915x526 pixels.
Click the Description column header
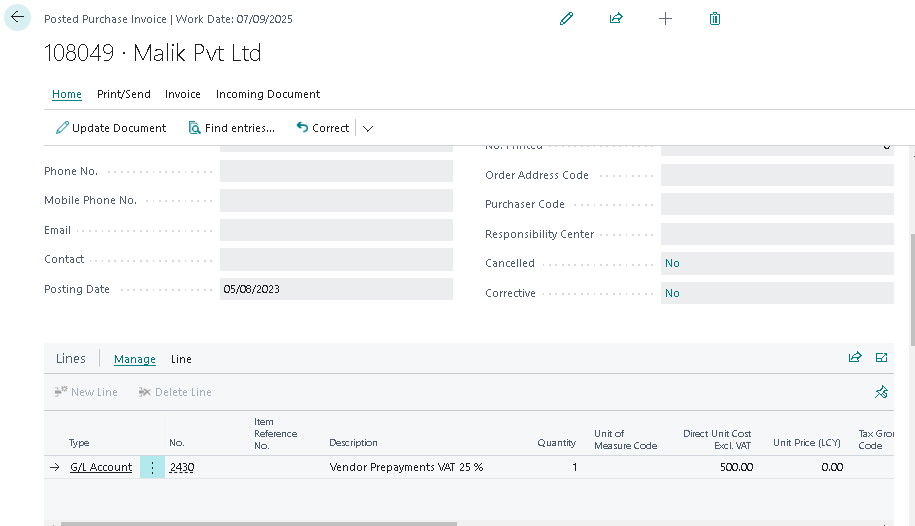click(353, 443)
